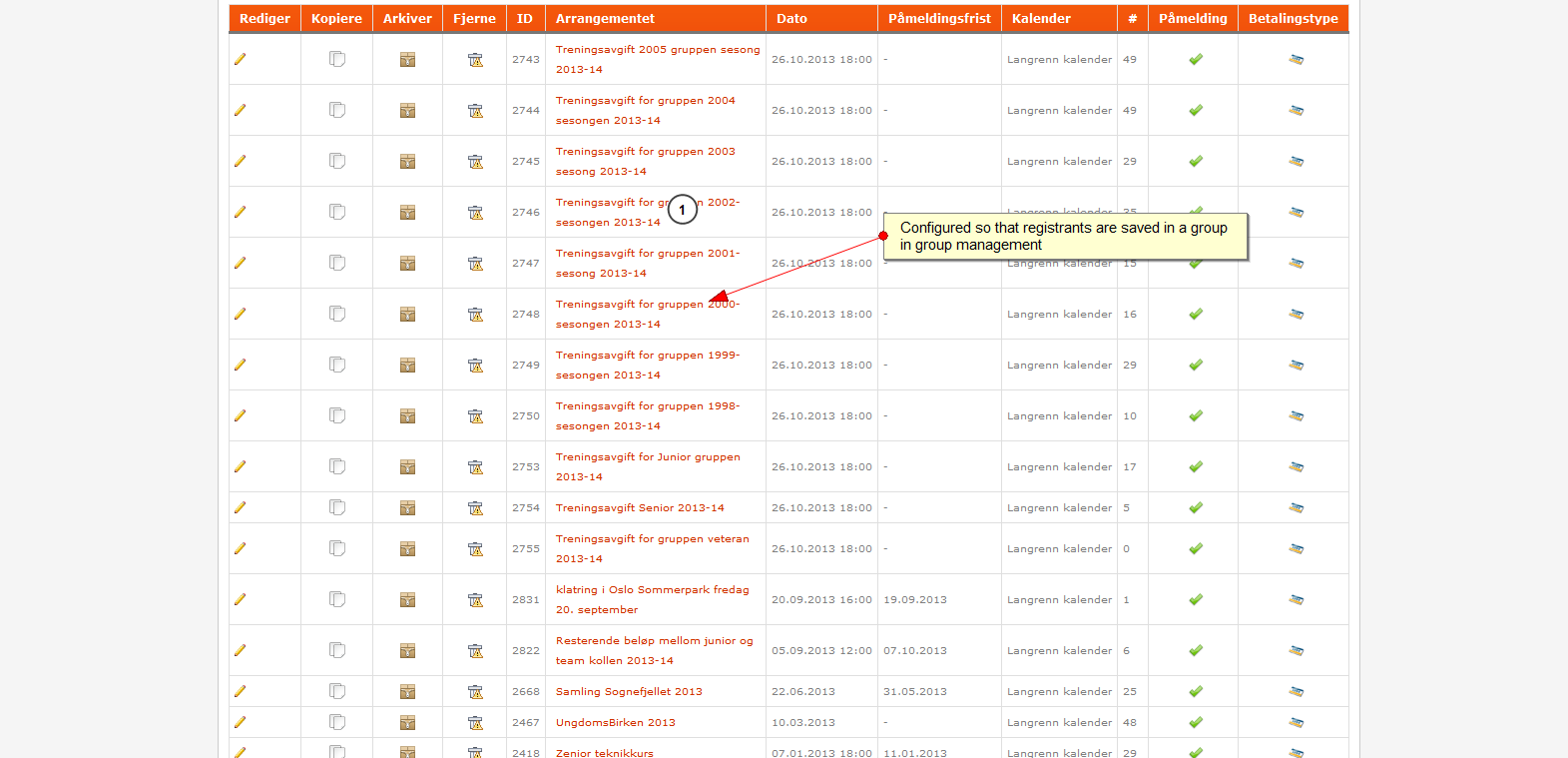1568x758 pixels.
Task: Click ID 2753 cell
Action: click(526, 466)
